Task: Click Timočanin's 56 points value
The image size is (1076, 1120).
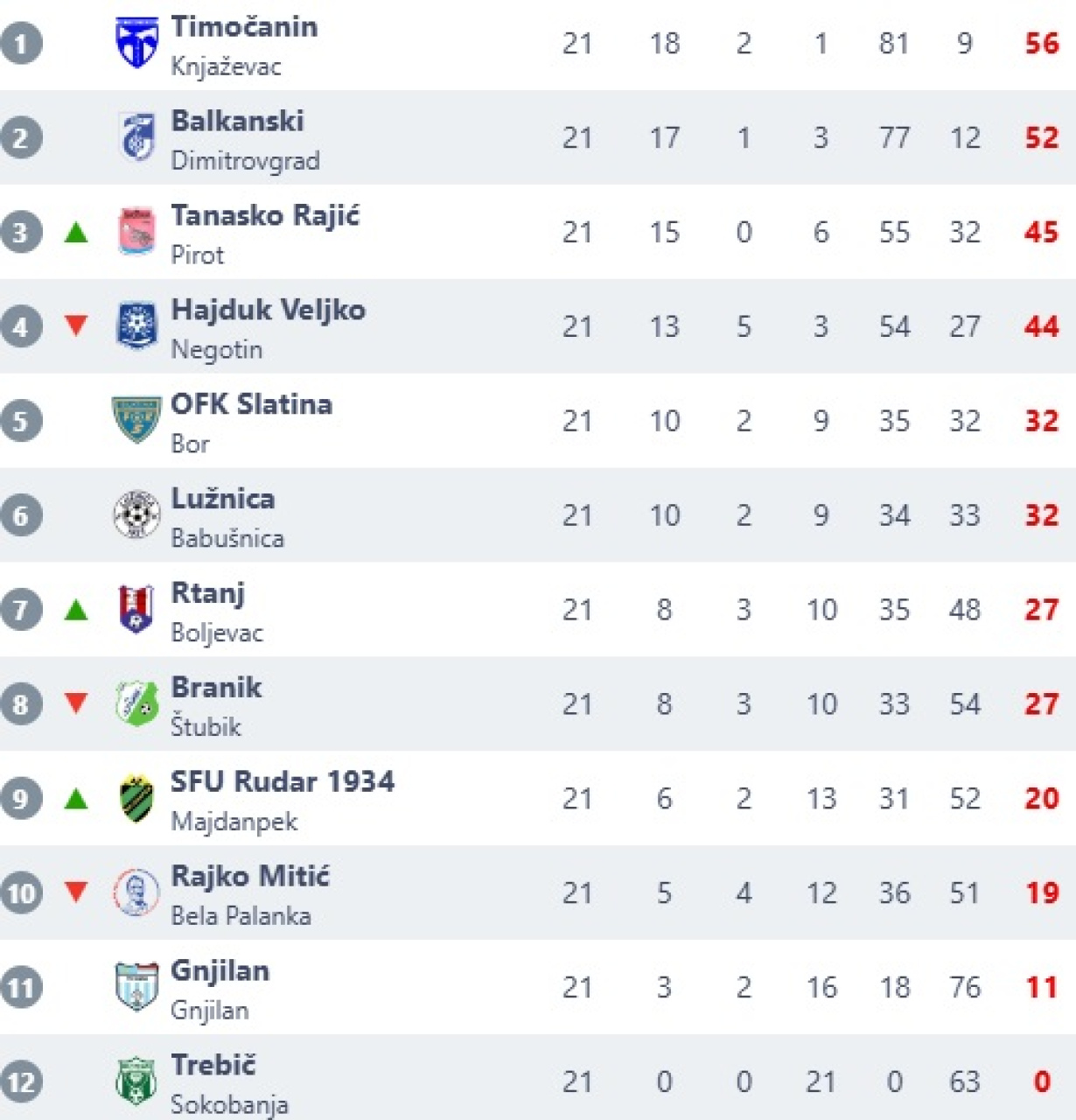Action: click(x=1041, y=43)
